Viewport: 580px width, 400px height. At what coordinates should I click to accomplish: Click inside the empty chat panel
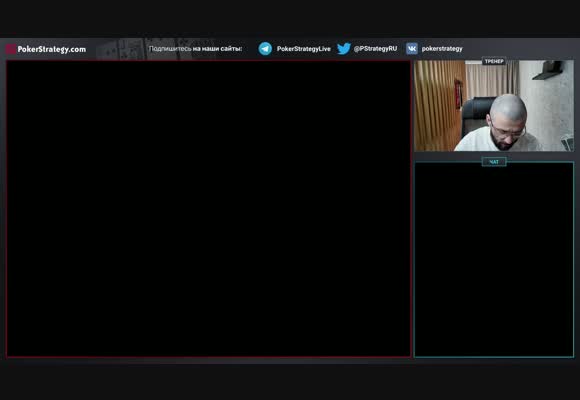tap(494, 261)
